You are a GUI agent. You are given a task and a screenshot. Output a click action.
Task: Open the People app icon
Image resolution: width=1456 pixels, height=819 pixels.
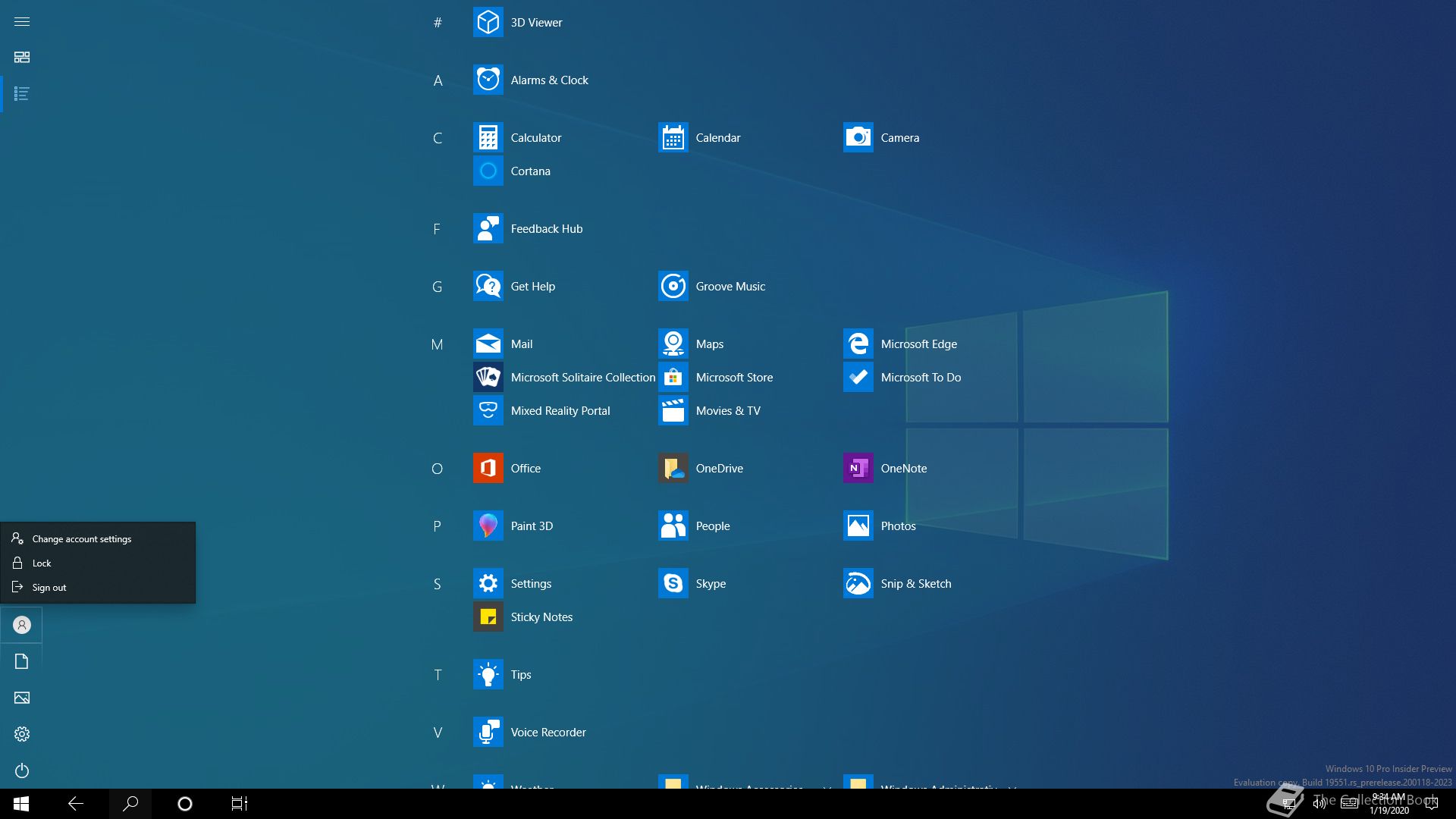[673, 526]
